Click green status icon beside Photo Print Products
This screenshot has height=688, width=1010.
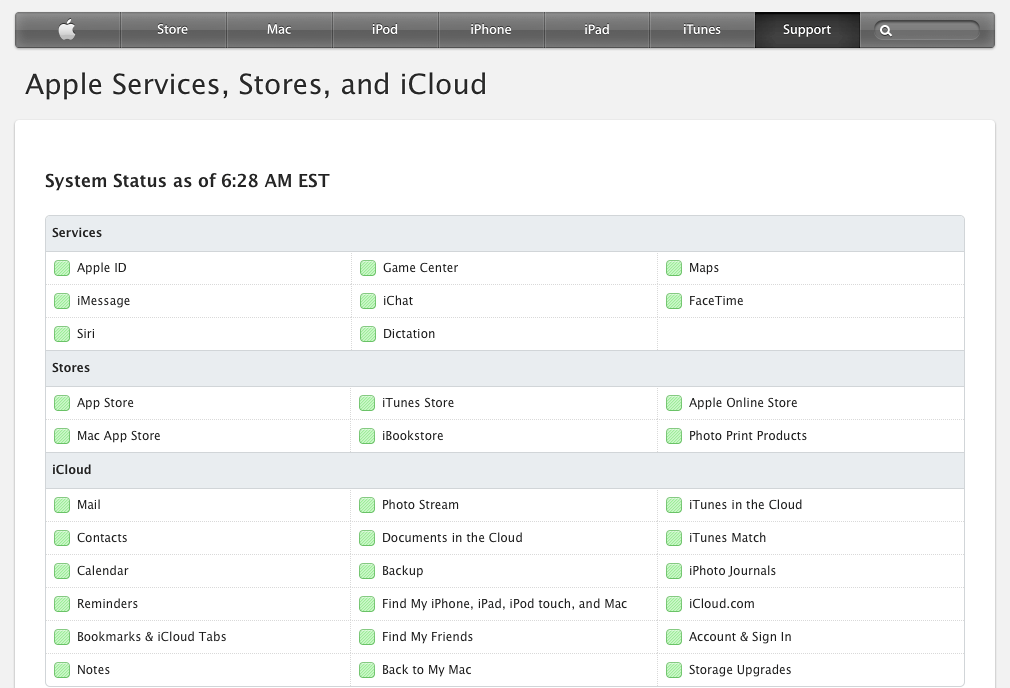pyautogui.click(x=674, y=436)
